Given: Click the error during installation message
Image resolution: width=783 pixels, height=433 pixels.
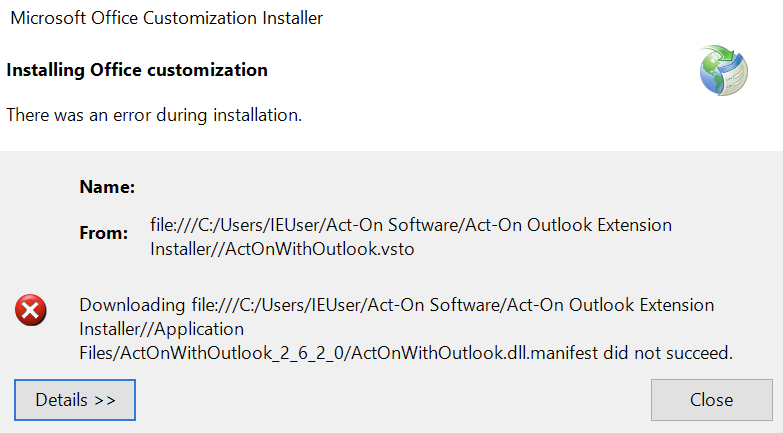Looking at the screenshot, I should tap(154, 115).
